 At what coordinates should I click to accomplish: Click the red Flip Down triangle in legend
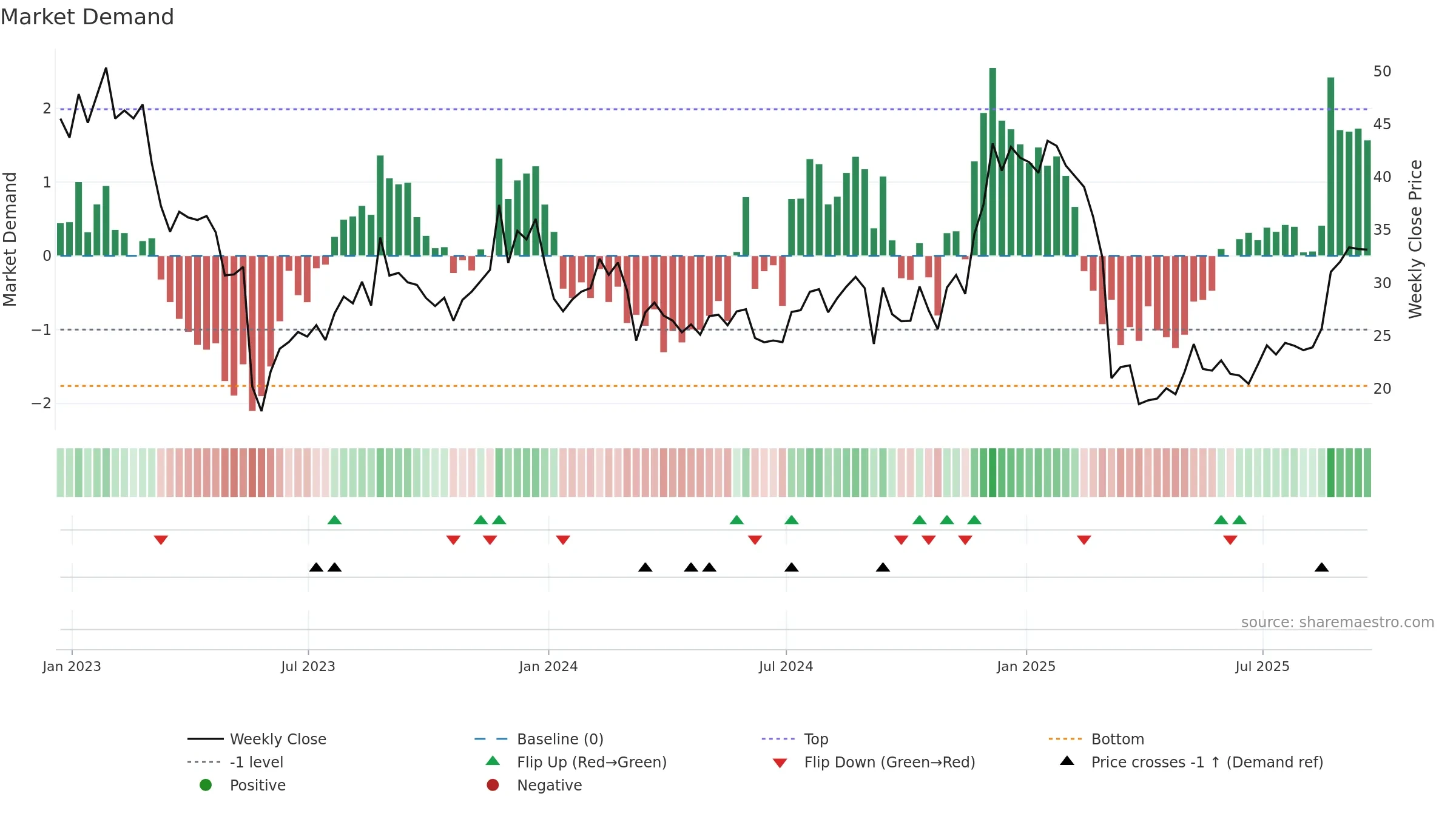pos(780,763)
